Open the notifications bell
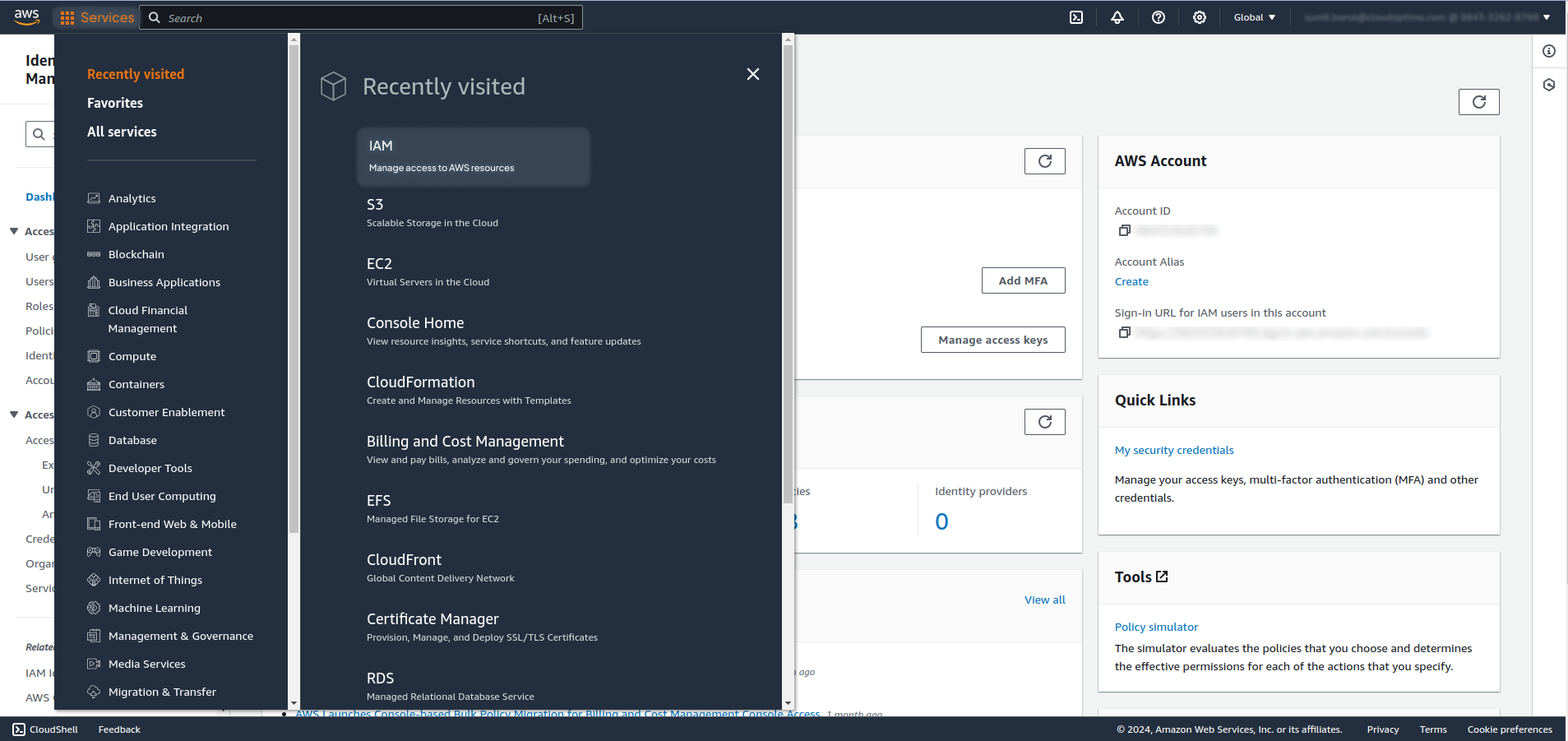This screenshot has width=1568, height=741. [1117, 17]
